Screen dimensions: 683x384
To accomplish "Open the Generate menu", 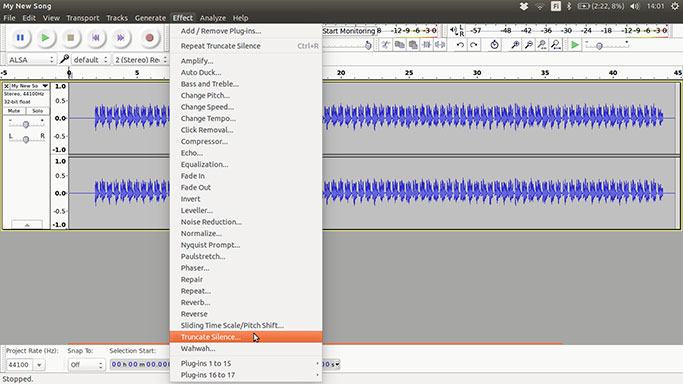I will point(150,18).
